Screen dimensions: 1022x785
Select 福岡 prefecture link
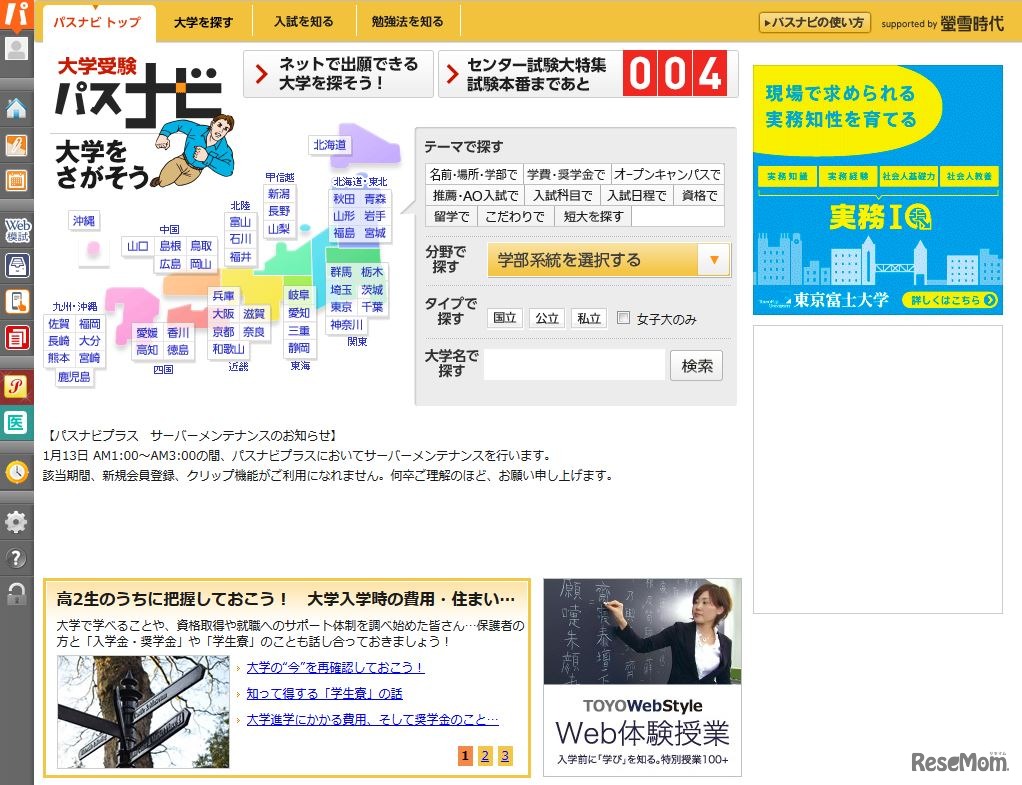tap(90, 324)
